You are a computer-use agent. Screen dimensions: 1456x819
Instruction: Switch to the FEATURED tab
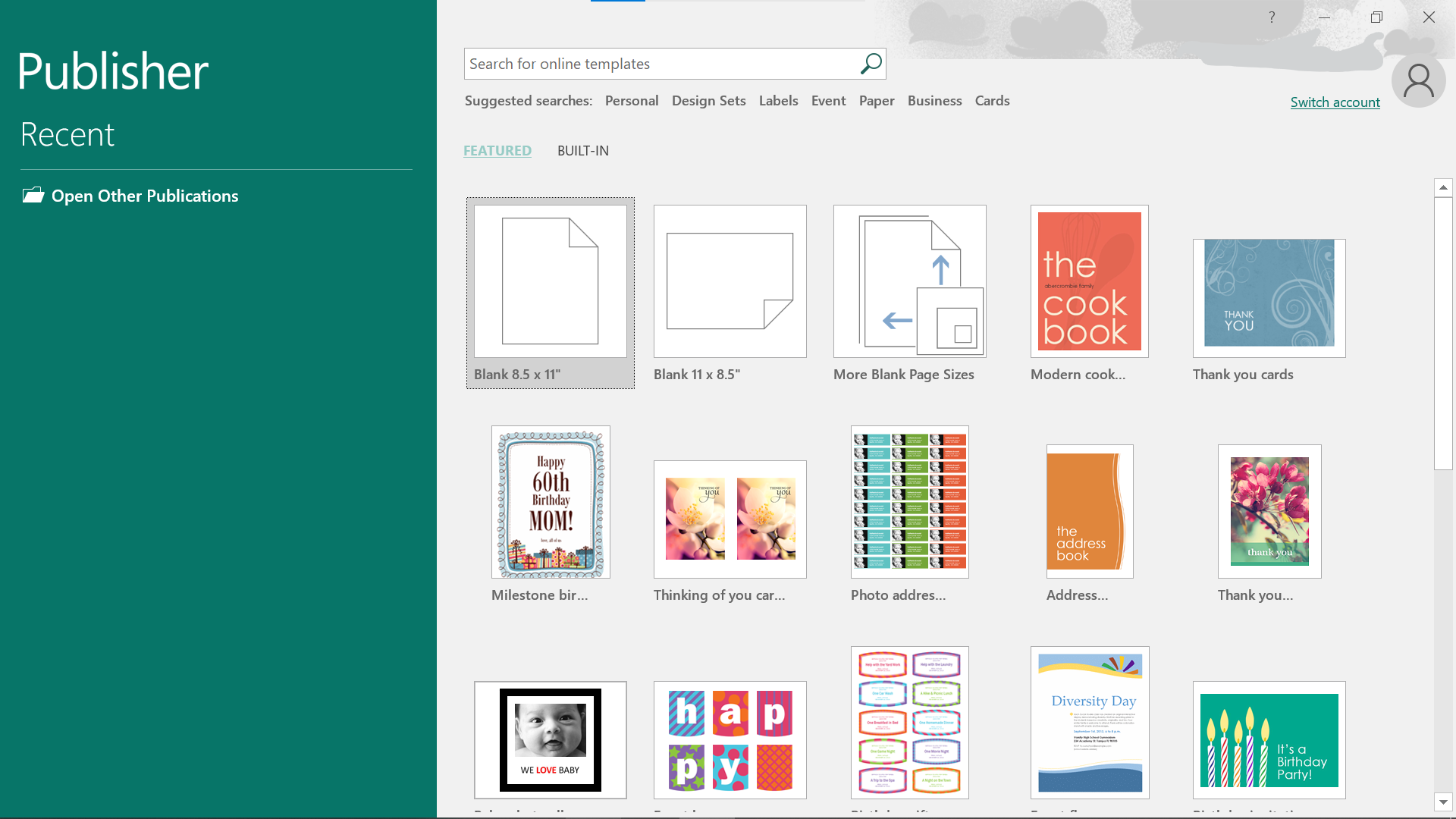pyautogui.click(x=497, y=150)
